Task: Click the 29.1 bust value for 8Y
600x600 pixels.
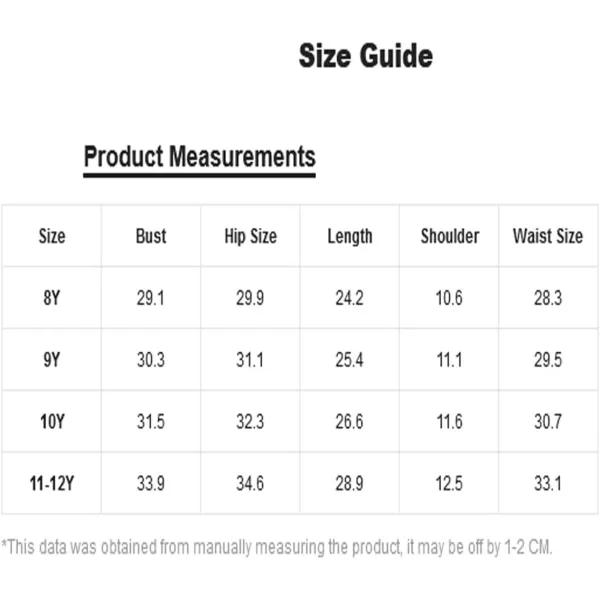Action: pyautogui.click(x=151, y=298)
